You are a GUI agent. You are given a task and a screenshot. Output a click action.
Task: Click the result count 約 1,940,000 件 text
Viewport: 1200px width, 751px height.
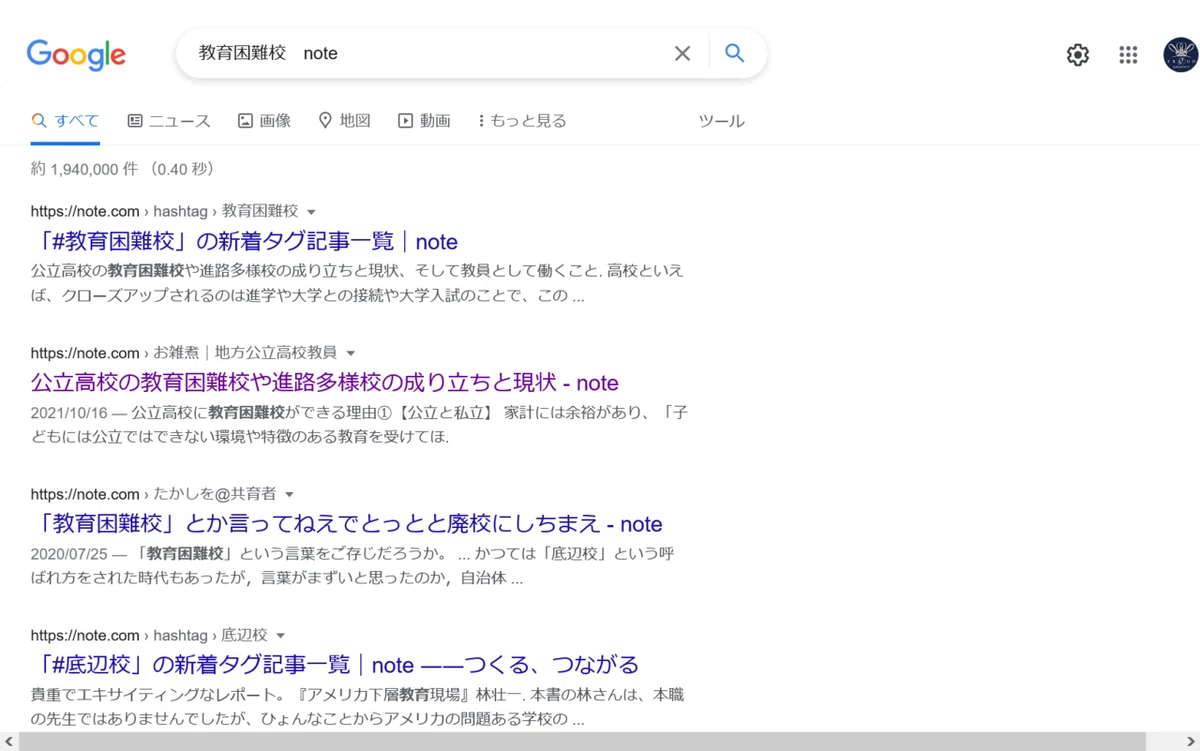[85, 169]
